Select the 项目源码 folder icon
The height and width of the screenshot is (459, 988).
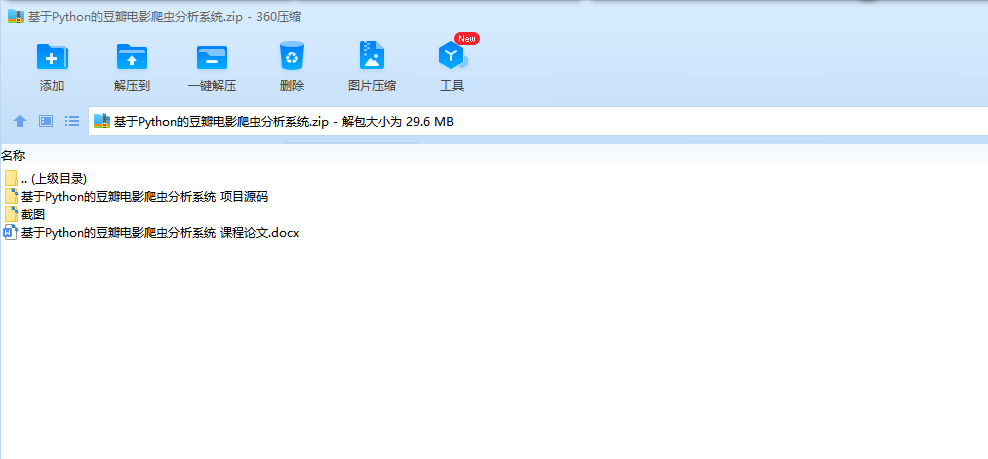coord(11,196)
